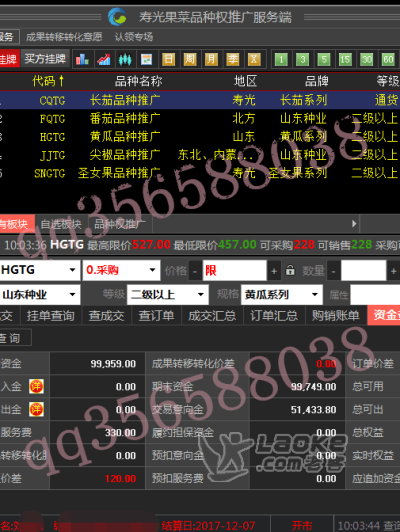Click the 洋 icon beside 出金
Screen dimensions: 400x532
(36, 409)
